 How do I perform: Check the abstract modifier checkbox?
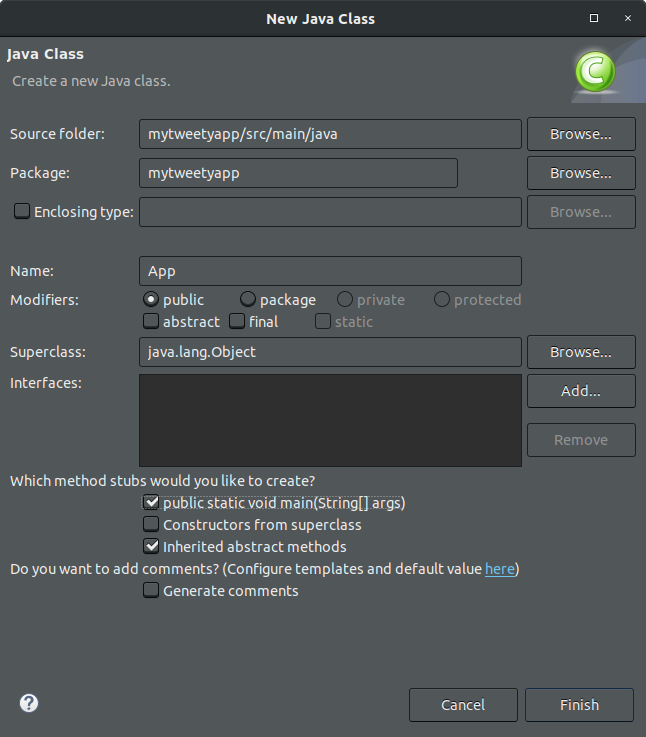pos(151,322)
